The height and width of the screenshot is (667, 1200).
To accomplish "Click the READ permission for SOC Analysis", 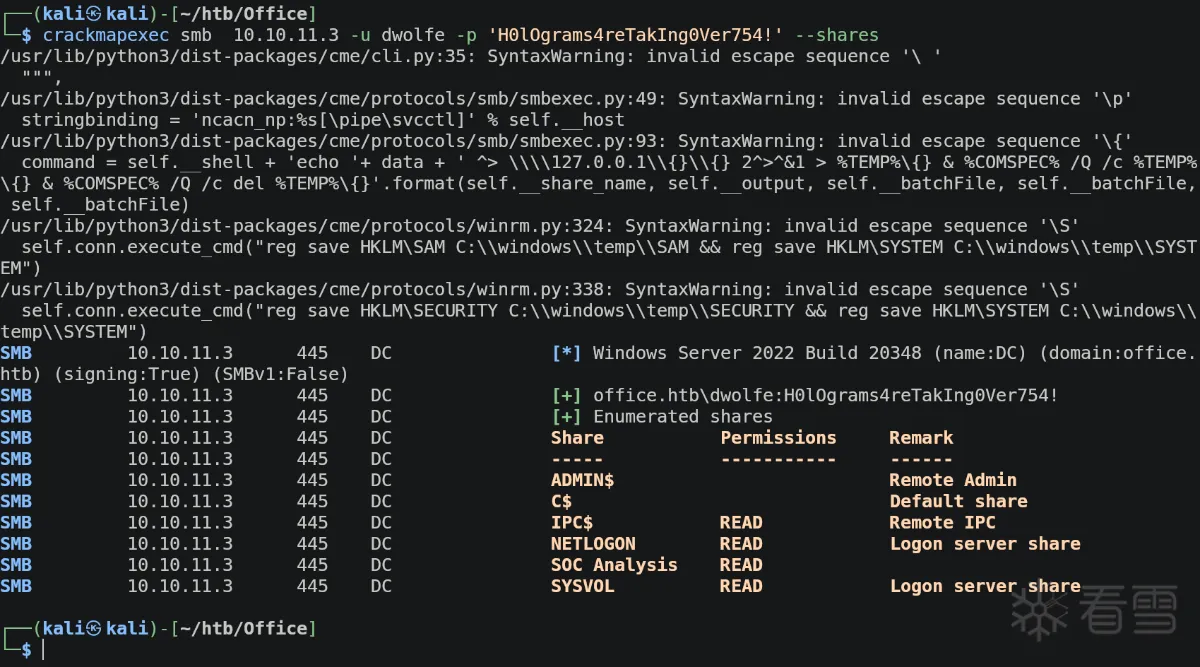I will 741,565.
